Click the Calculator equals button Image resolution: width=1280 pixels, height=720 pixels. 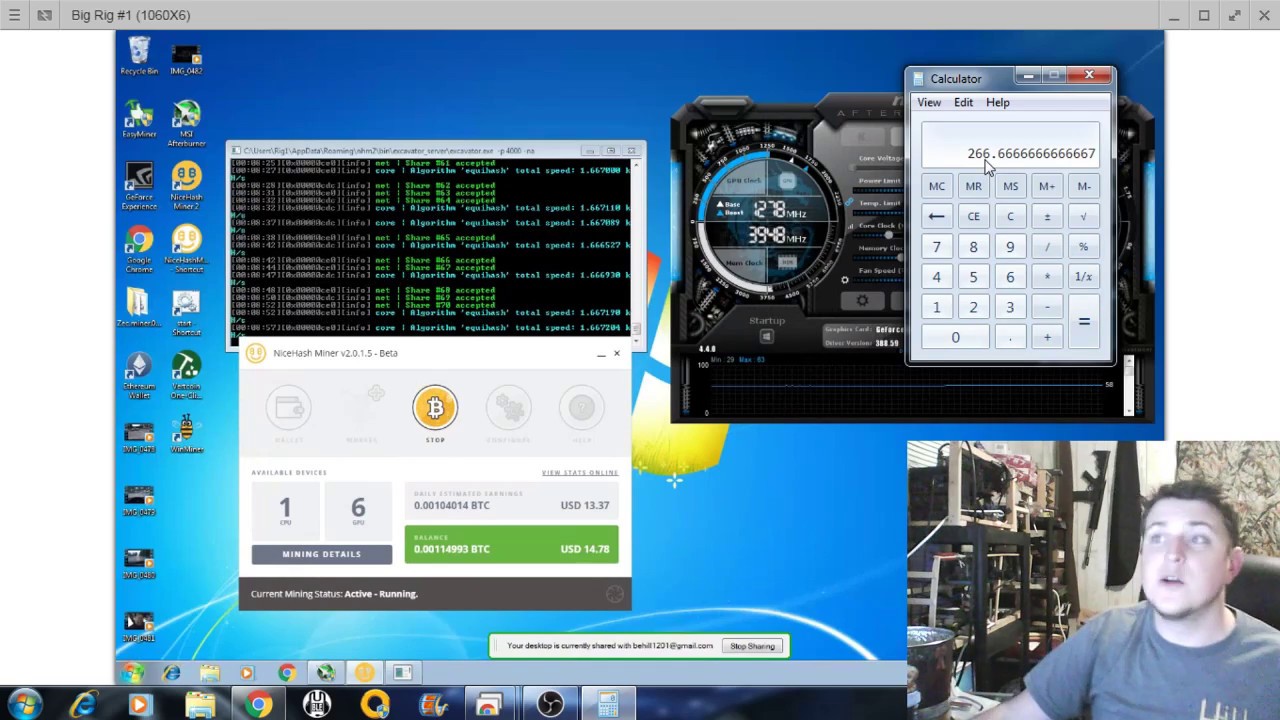[x=1083, y=322]
